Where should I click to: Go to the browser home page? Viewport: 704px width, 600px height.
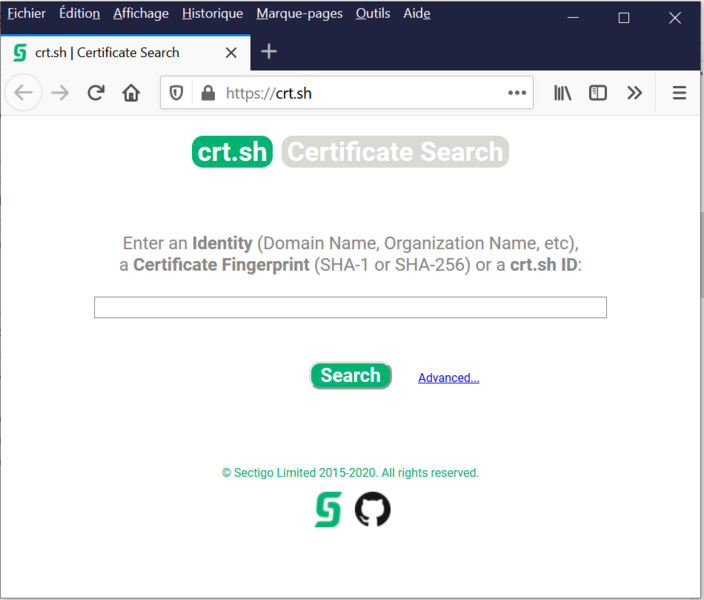point(131,93)
